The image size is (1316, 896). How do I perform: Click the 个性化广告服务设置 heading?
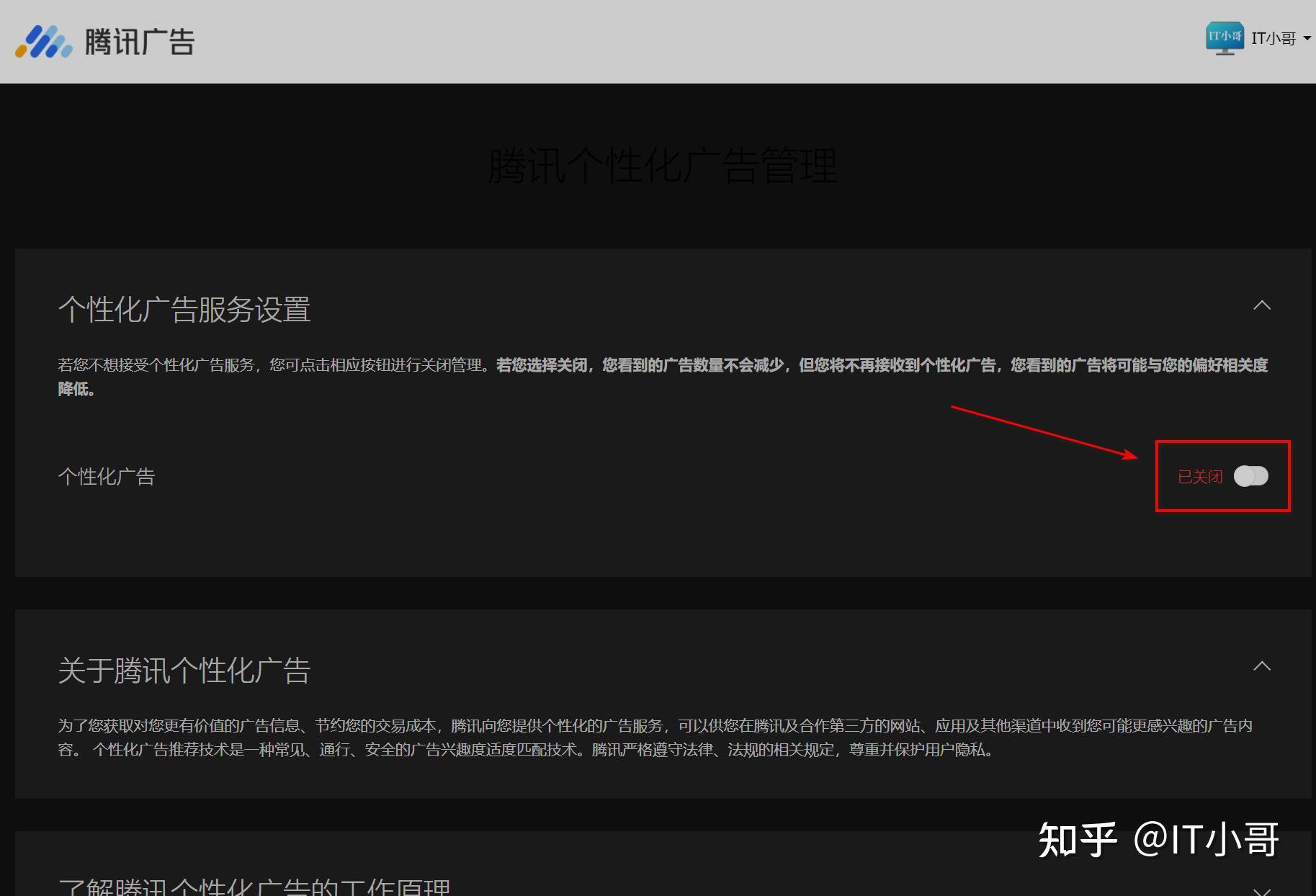pos(184,310)
